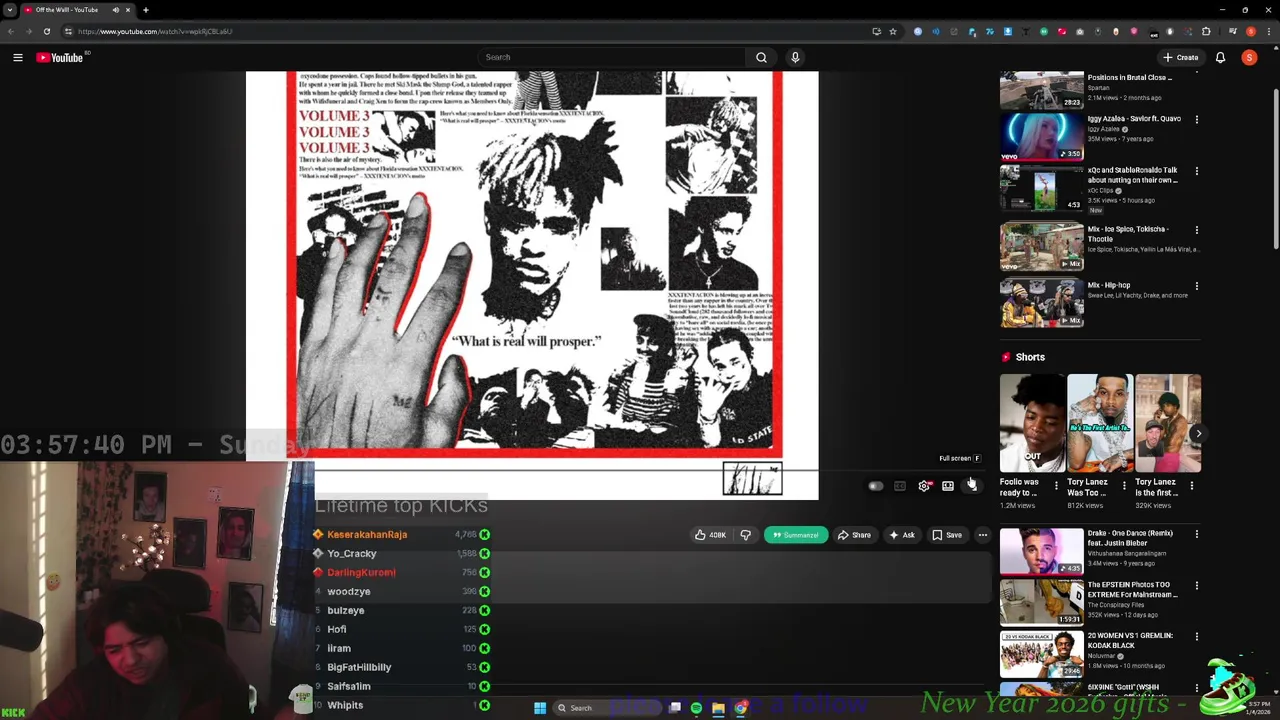Open the player settings gear
This screenshot has height=720, width=1280.
tap(924, 486)
